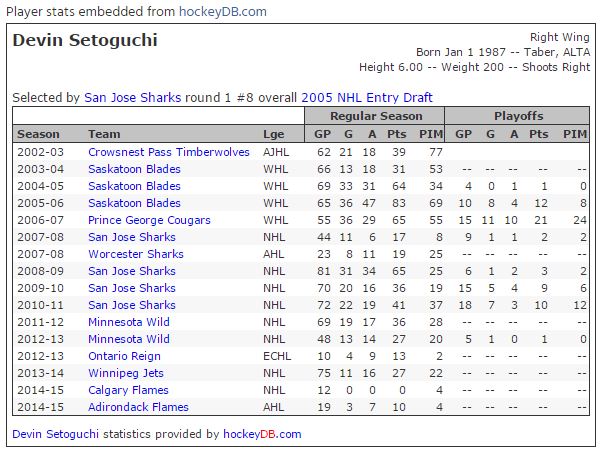This screenshot has width=604, height=456.
Task: Open the Calgary Flames team link
Action: click(128, 390)
